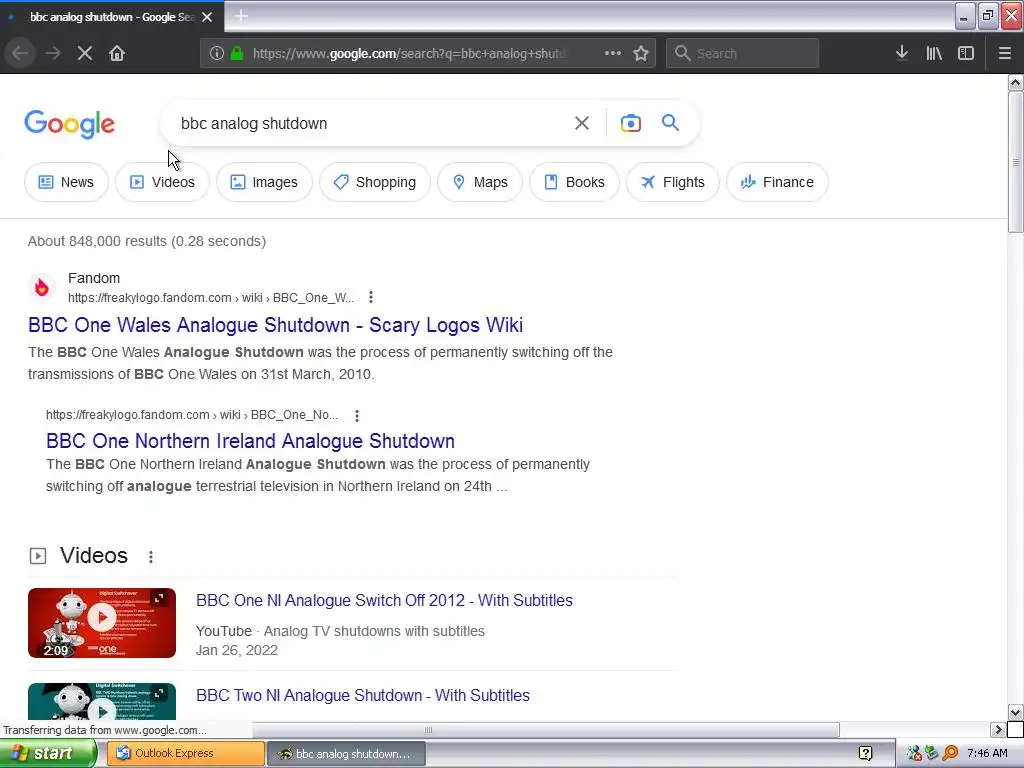This screenshot has width=1024, height=768.
Task: Click the freakylogo.fandom.com BBC_One_W URL
Action: (x=211, y=298)
